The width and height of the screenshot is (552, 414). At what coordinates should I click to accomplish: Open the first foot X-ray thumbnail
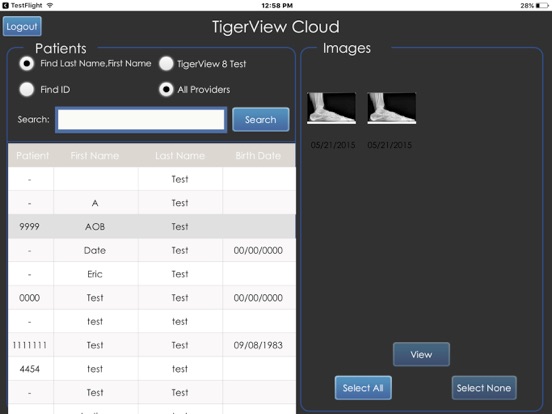(331, 108)
